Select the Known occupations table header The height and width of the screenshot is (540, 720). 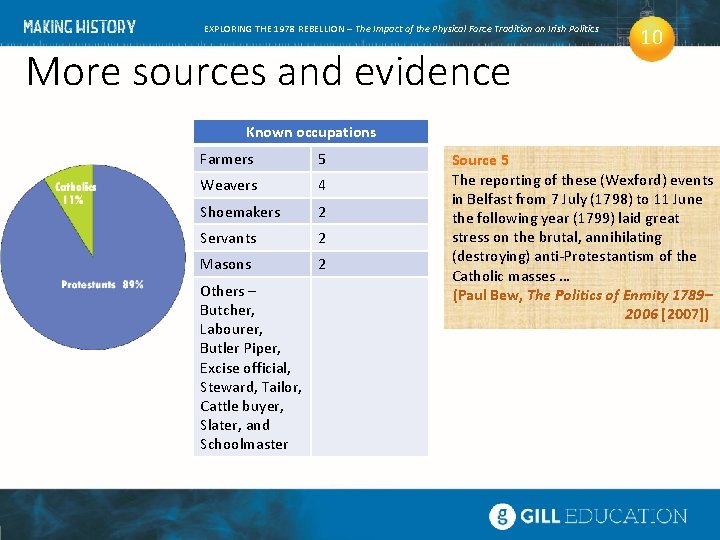311,132
